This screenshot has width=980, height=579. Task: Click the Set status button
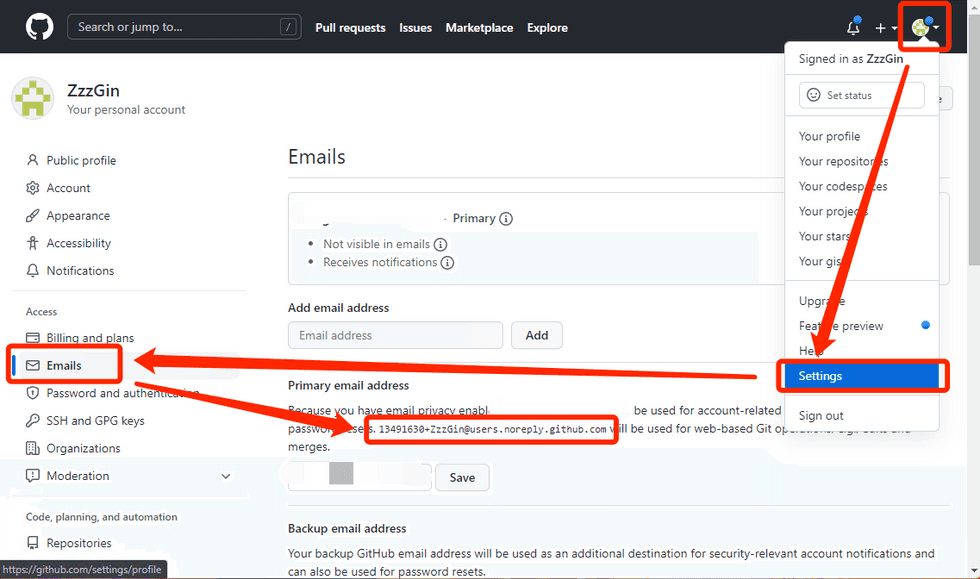click(x=861, y=95)
